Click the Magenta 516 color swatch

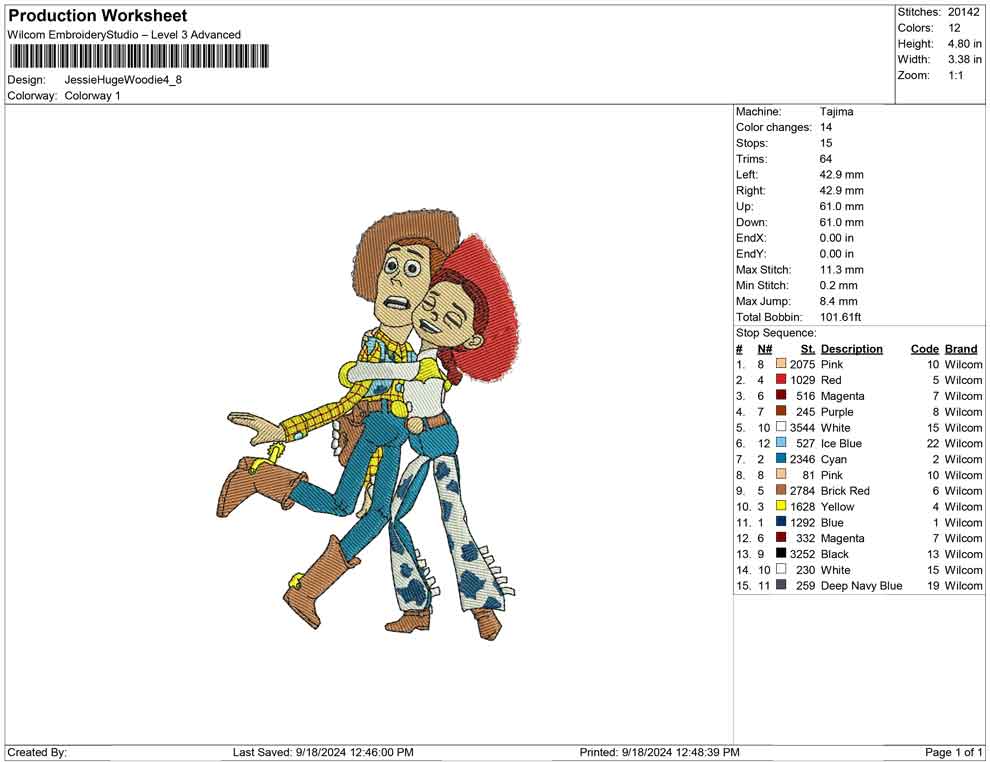[781, 395]
